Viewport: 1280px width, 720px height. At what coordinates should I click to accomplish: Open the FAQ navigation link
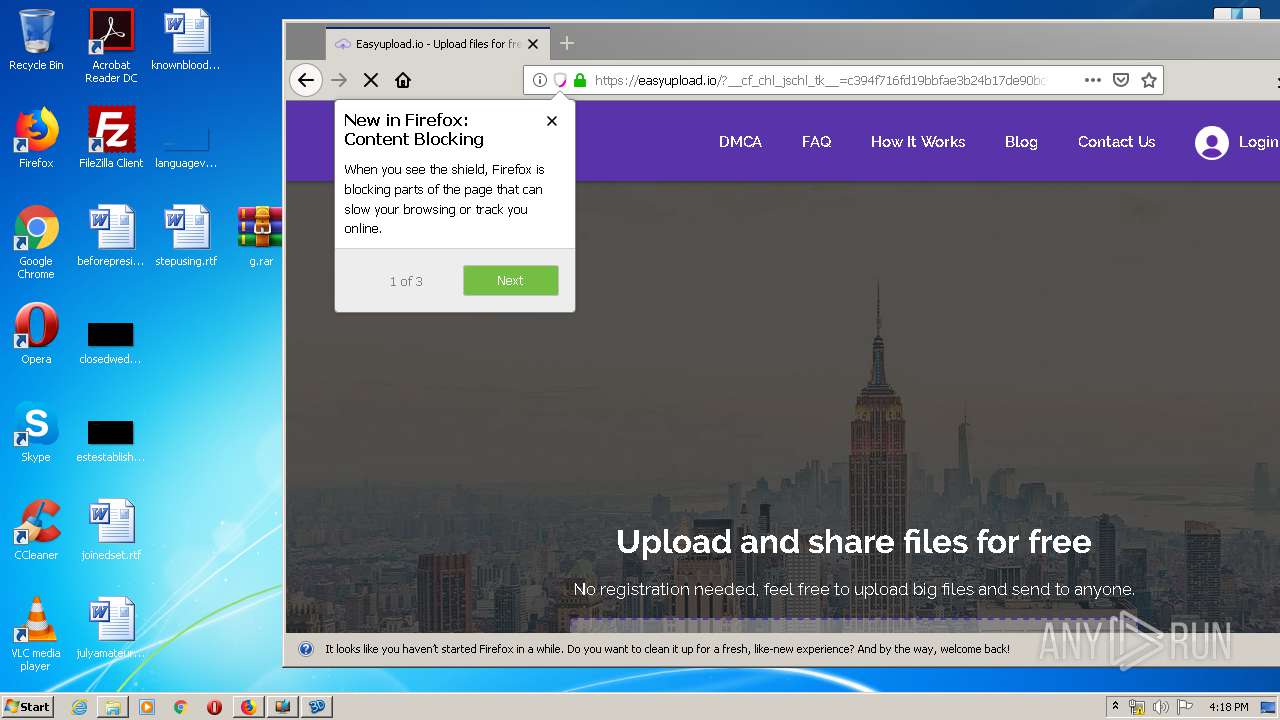point(816,142)
